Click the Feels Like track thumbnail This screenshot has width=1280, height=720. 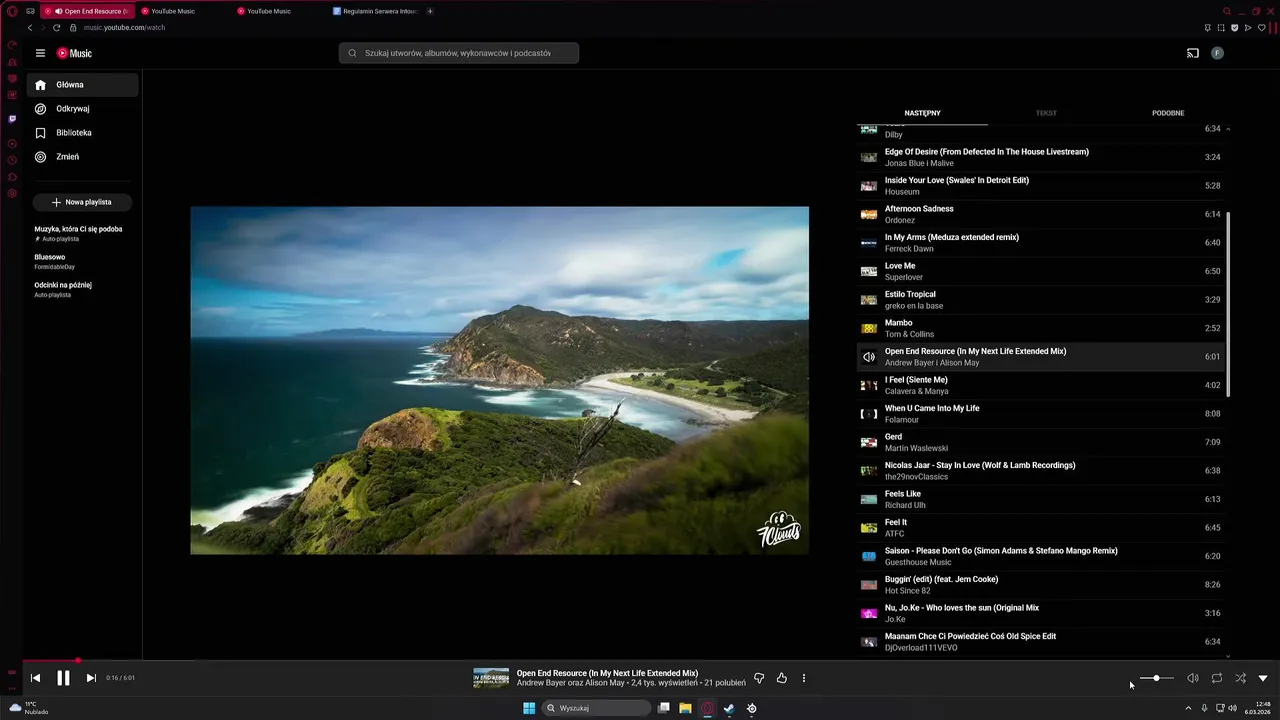pos(869,499)
